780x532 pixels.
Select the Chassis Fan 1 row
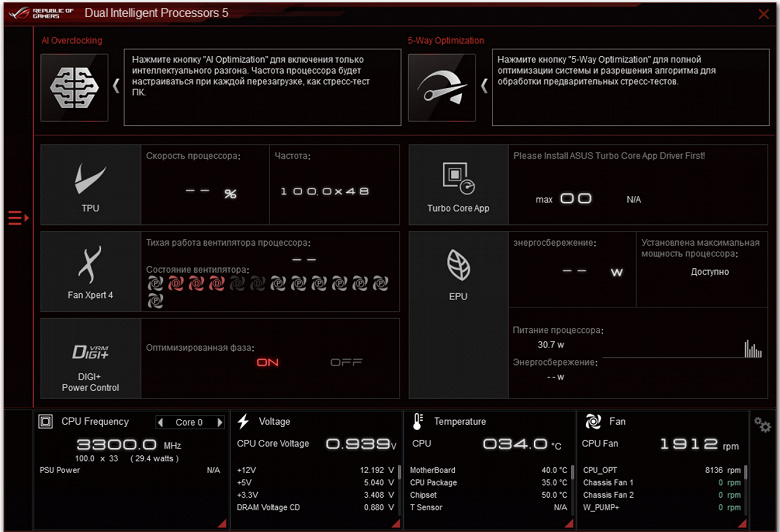point(662,482)
